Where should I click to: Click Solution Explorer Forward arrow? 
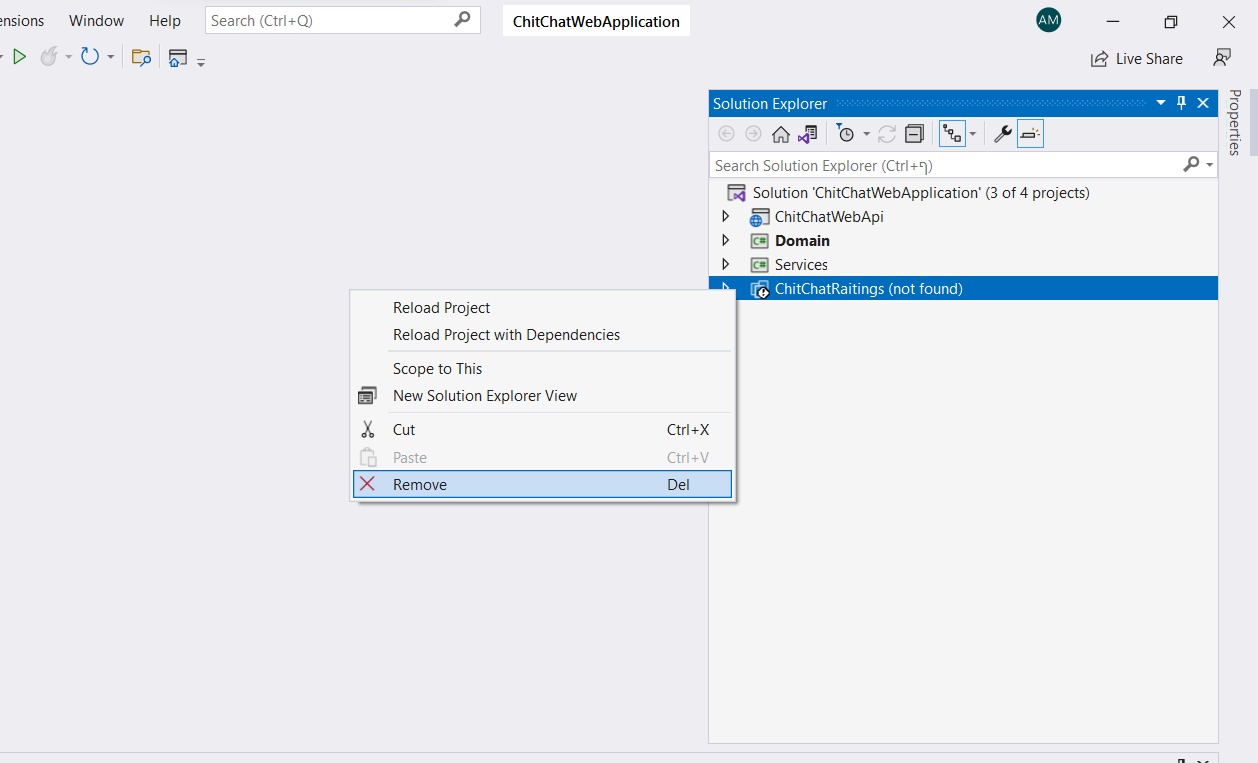754,134
